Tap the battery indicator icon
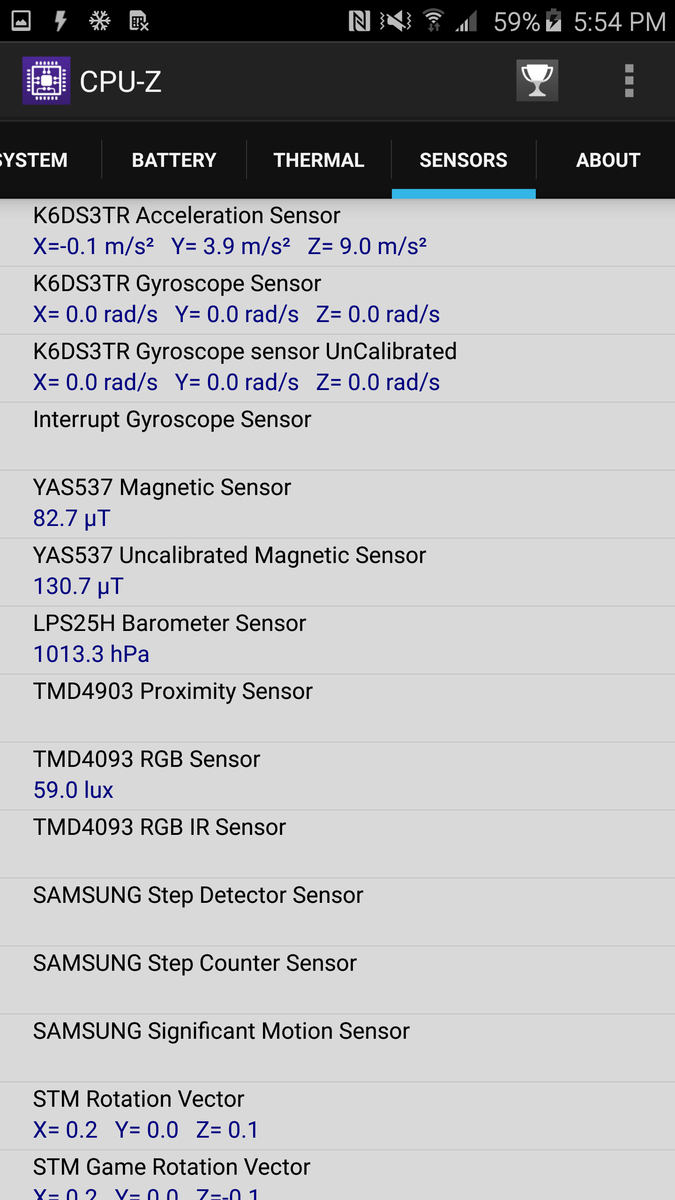Image resolution: width=675 pixels, height=1200 pixels. click(x=556, y=21)
